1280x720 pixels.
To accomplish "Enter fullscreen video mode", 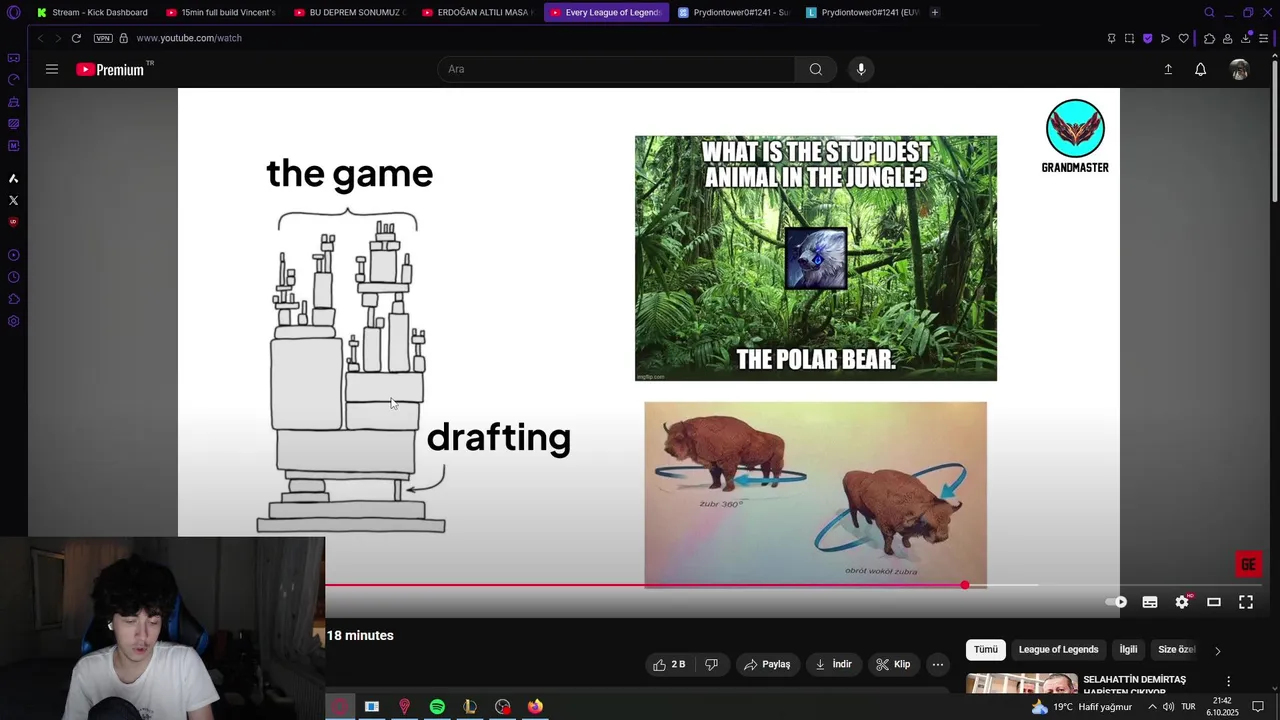I will 1246,602.
